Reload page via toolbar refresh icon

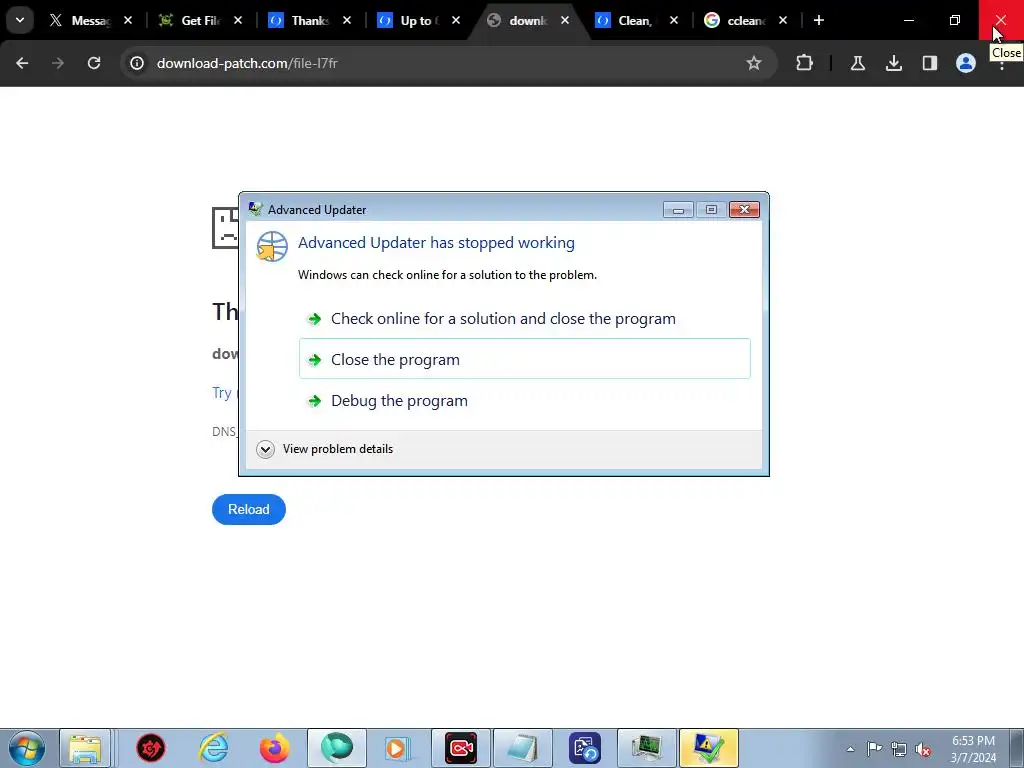click(x=94, y=63)
